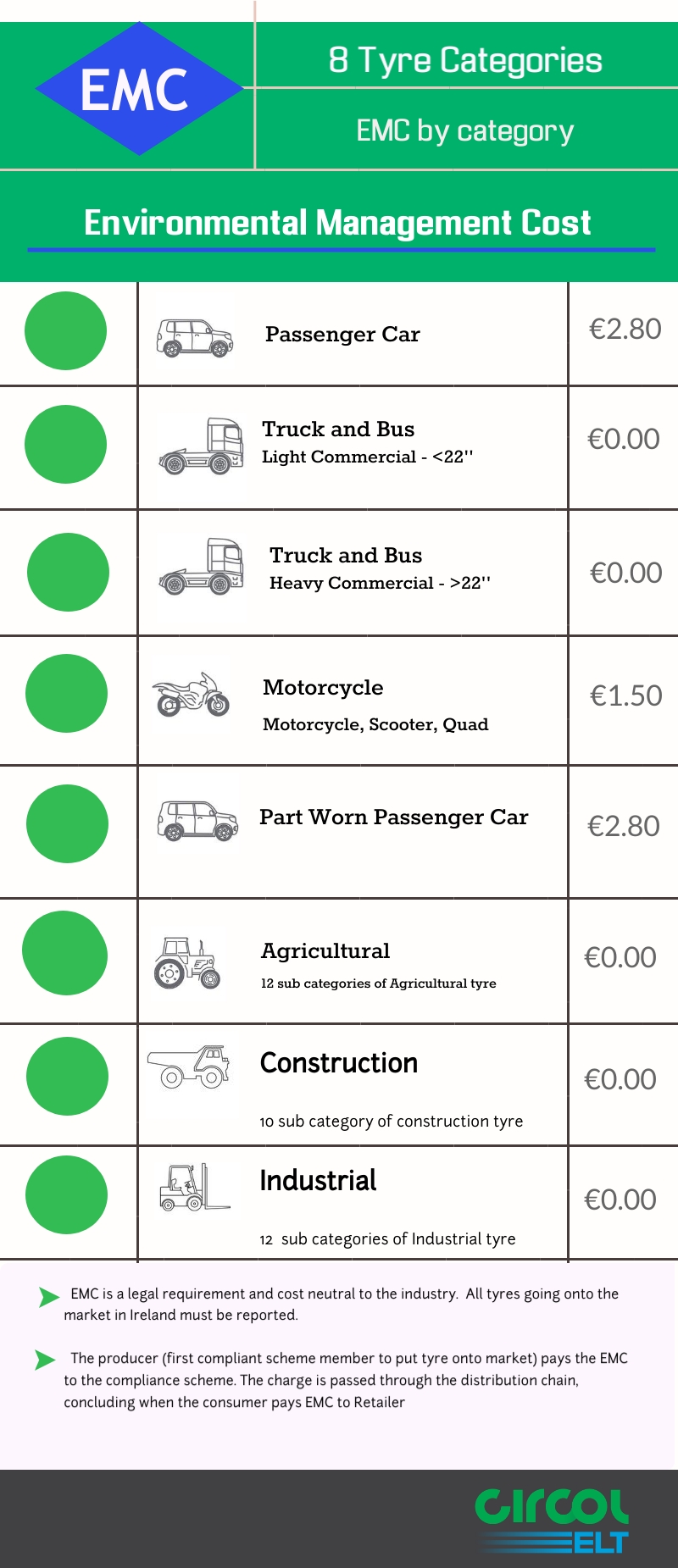Select the Industrial forklift icon
Viewport: 678px width, 1568px height.
pos(193,1187)
